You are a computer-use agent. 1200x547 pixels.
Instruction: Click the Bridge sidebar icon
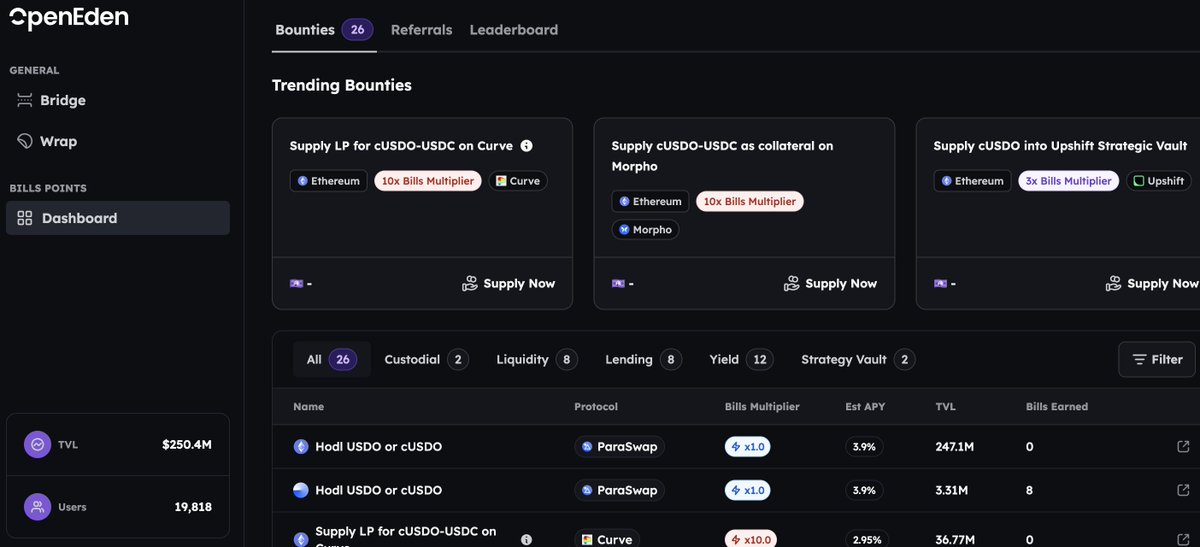click(x=25, y=100)
